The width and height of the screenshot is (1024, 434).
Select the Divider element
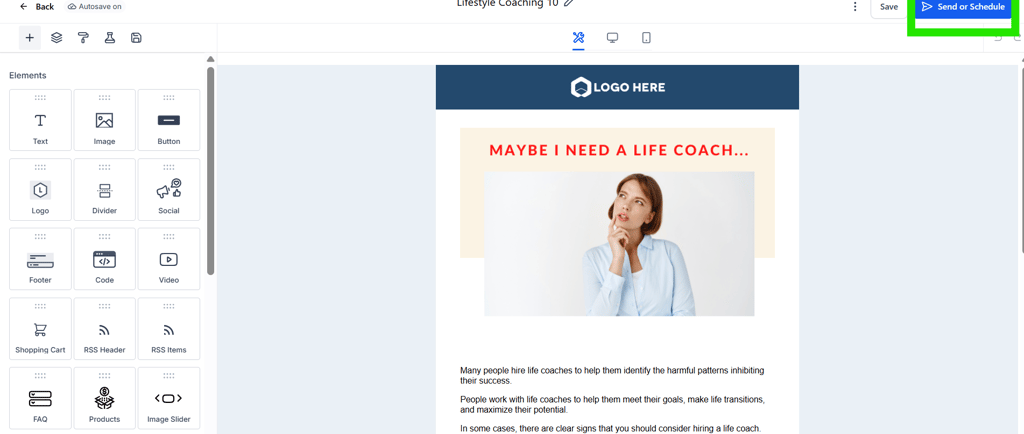pos(104,189)
